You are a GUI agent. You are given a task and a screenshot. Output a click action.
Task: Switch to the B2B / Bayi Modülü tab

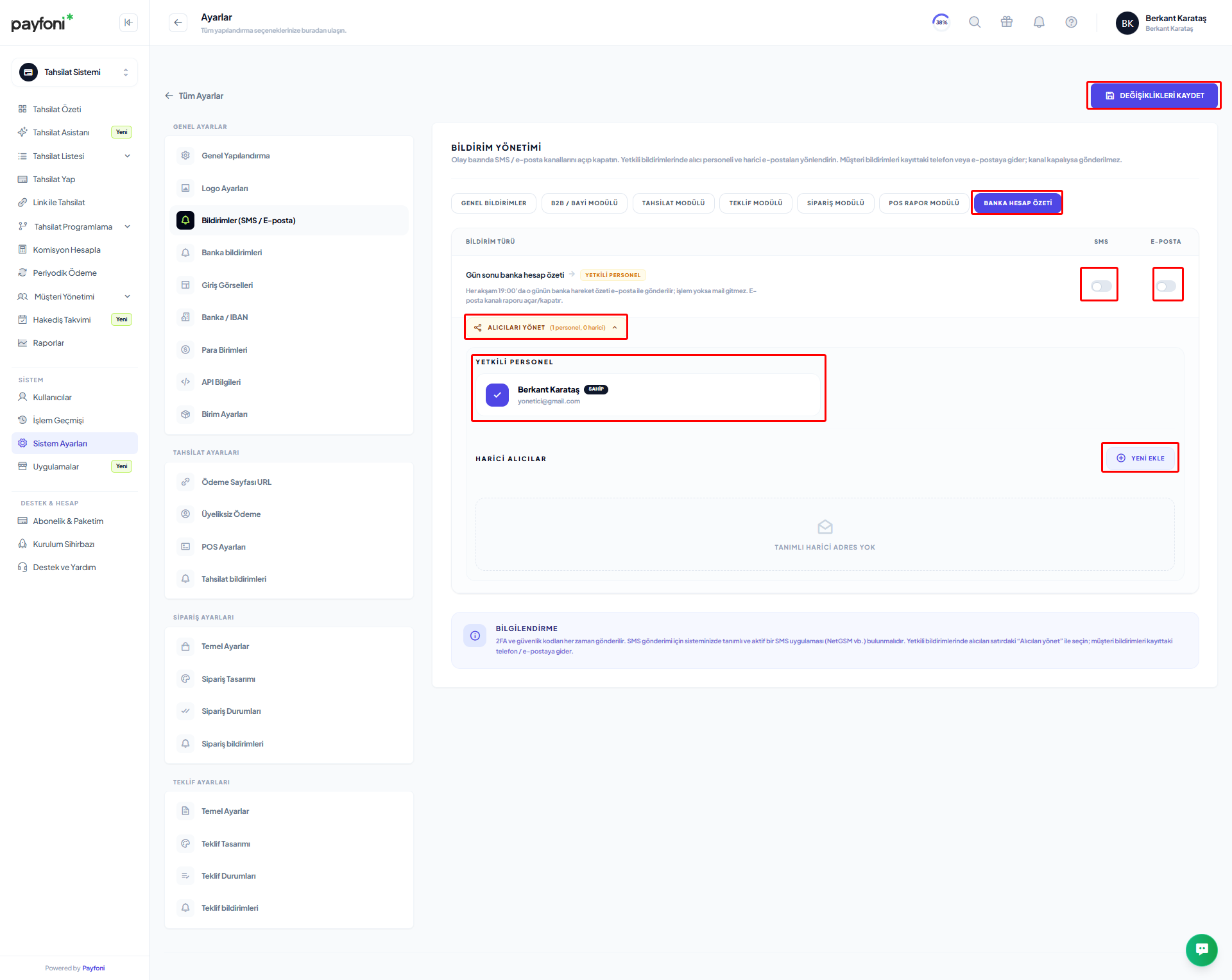coord(584,203)
